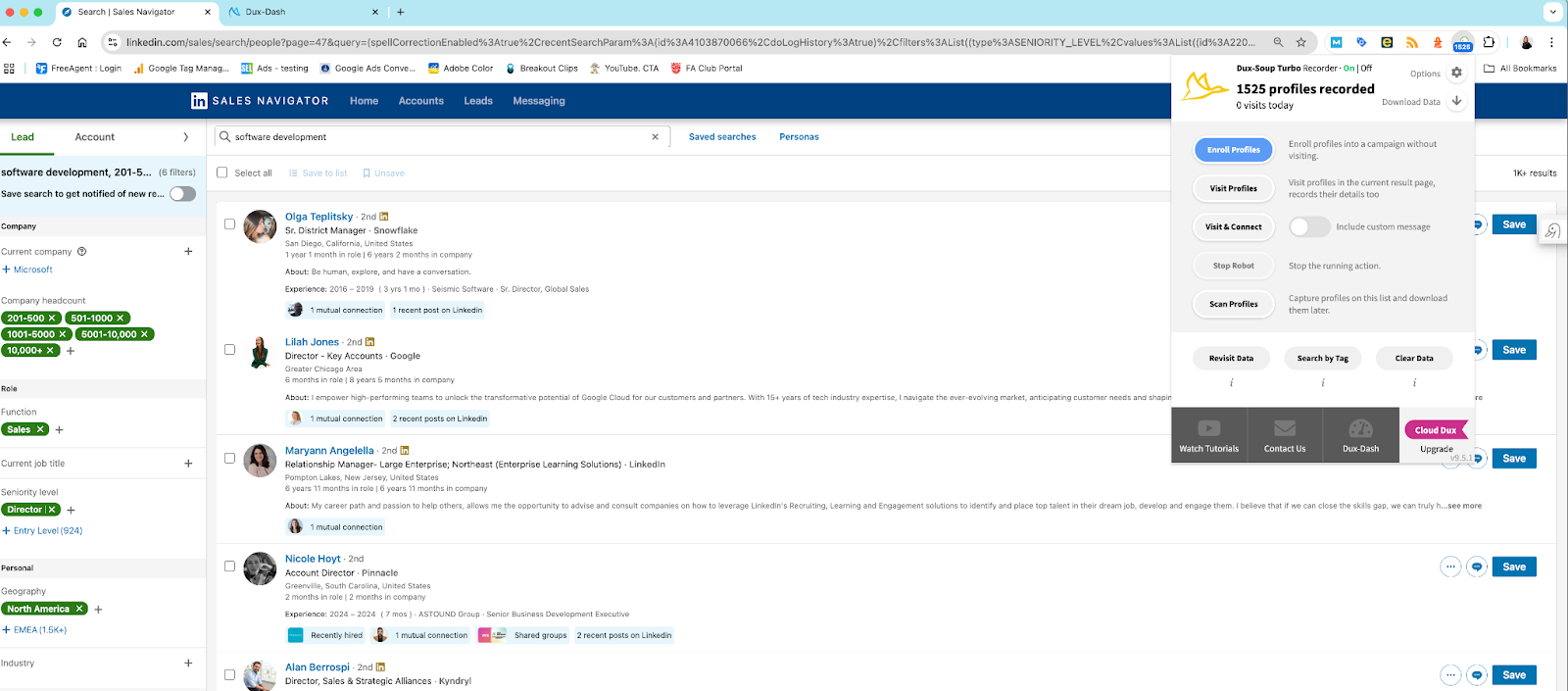Collapse the filter panel chevron

coord(185,137)
